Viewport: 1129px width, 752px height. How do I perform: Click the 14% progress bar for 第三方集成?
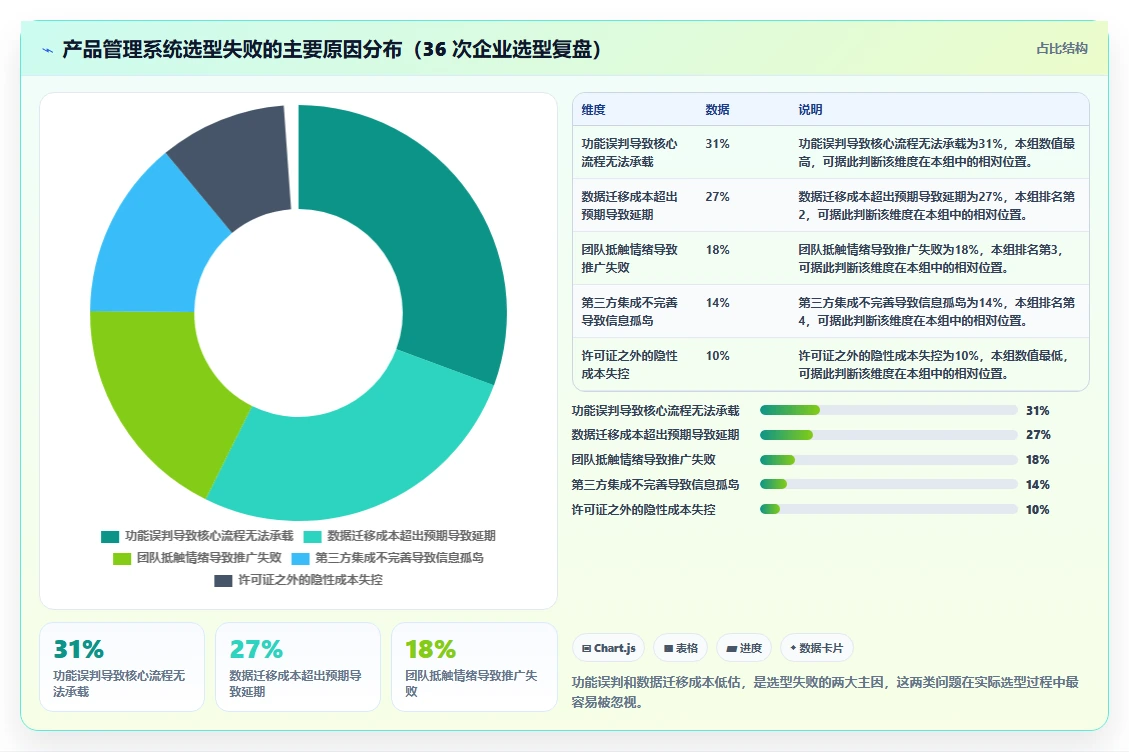click(889, 485)
